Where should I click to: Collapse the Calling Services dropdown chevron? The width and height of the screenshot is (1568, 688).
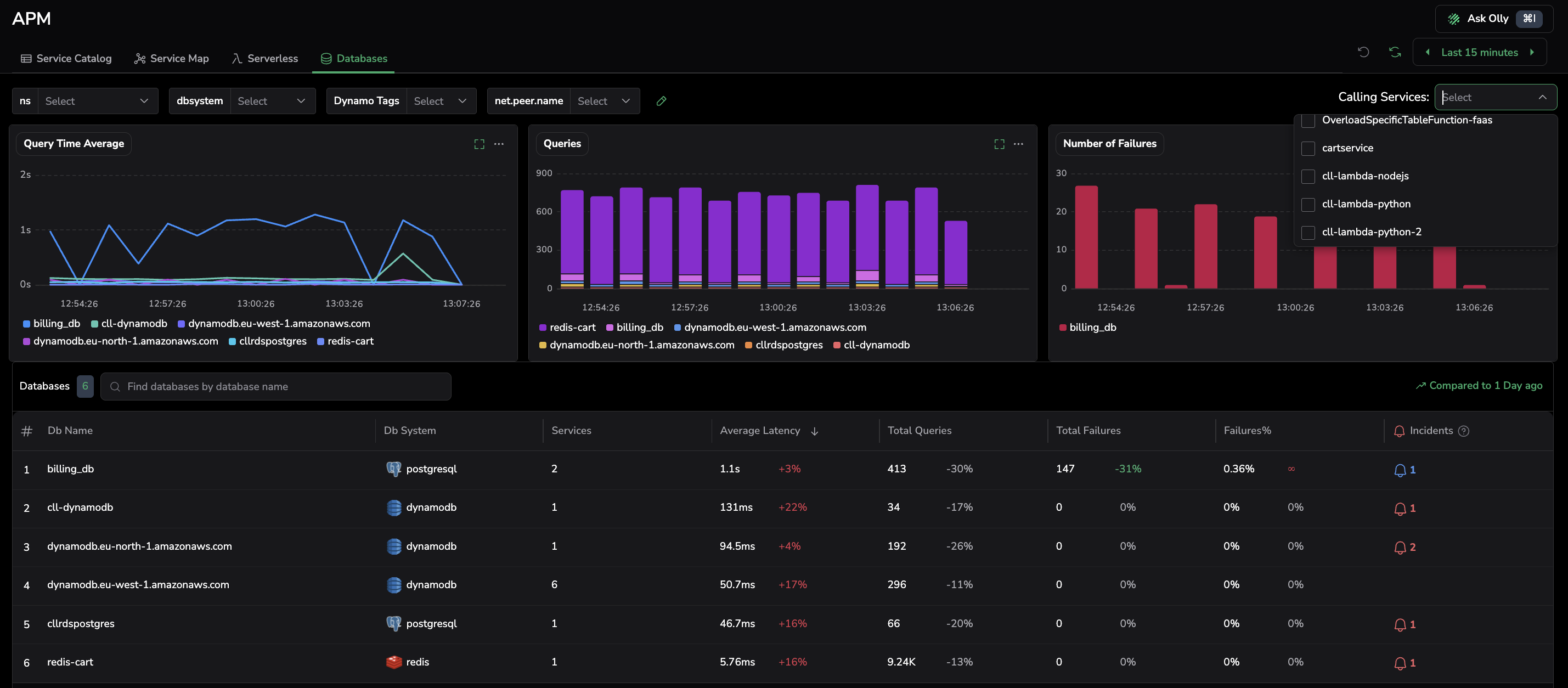[x=1542, y=98]
